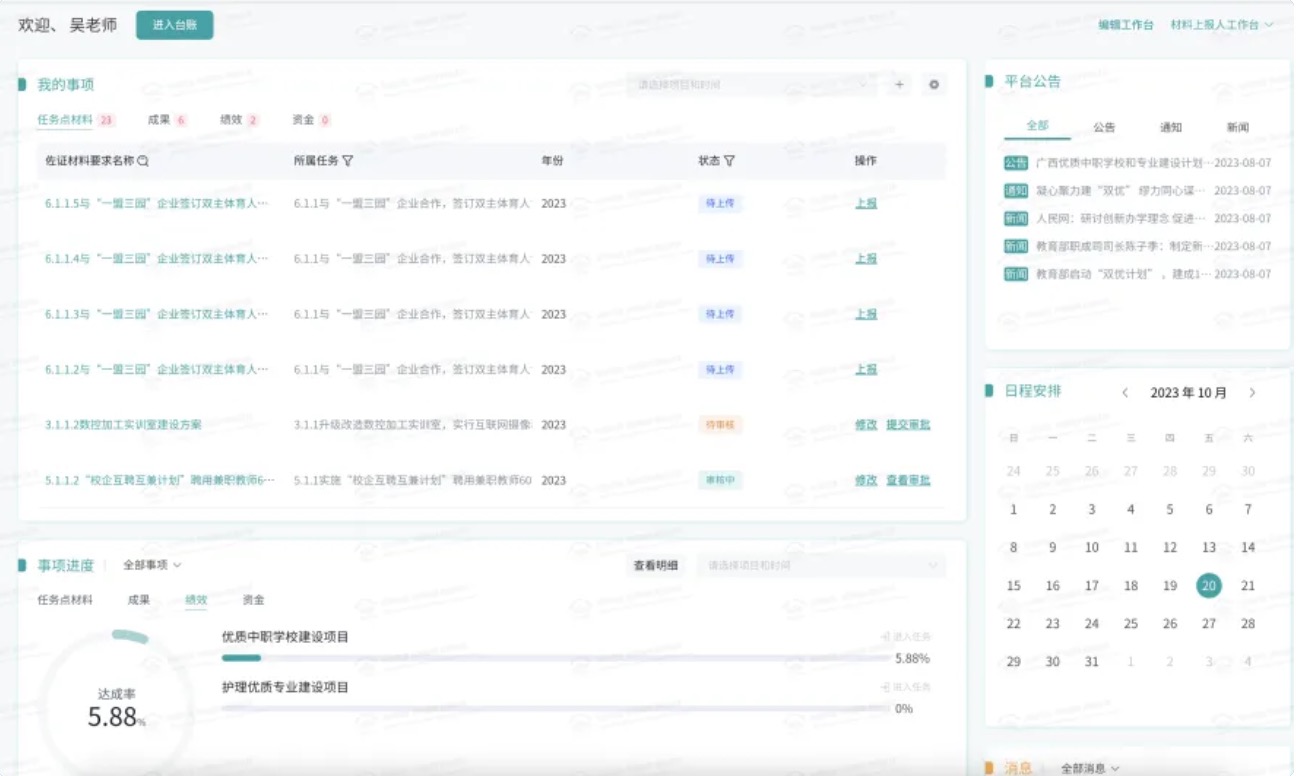
Task: Click filter funnel icon next to 状态
Action: 729,161
